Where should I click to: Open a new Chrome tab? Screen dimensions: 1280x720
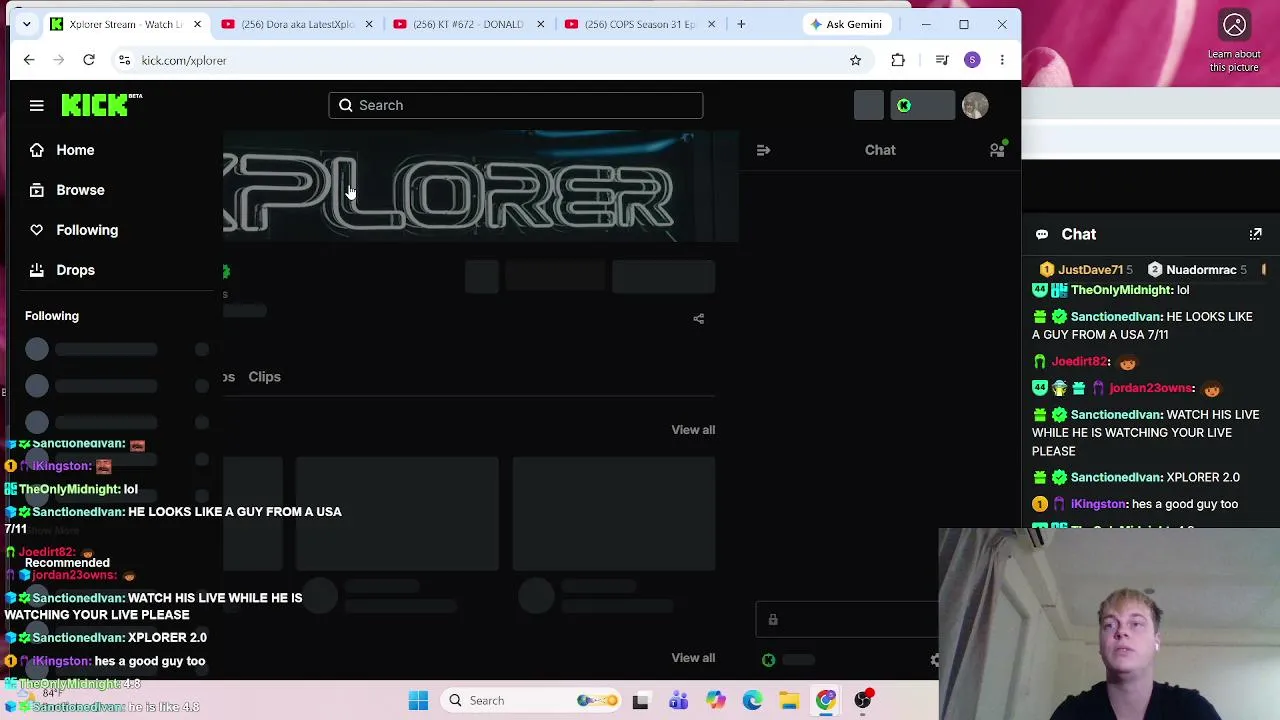[x=741, y=24]
